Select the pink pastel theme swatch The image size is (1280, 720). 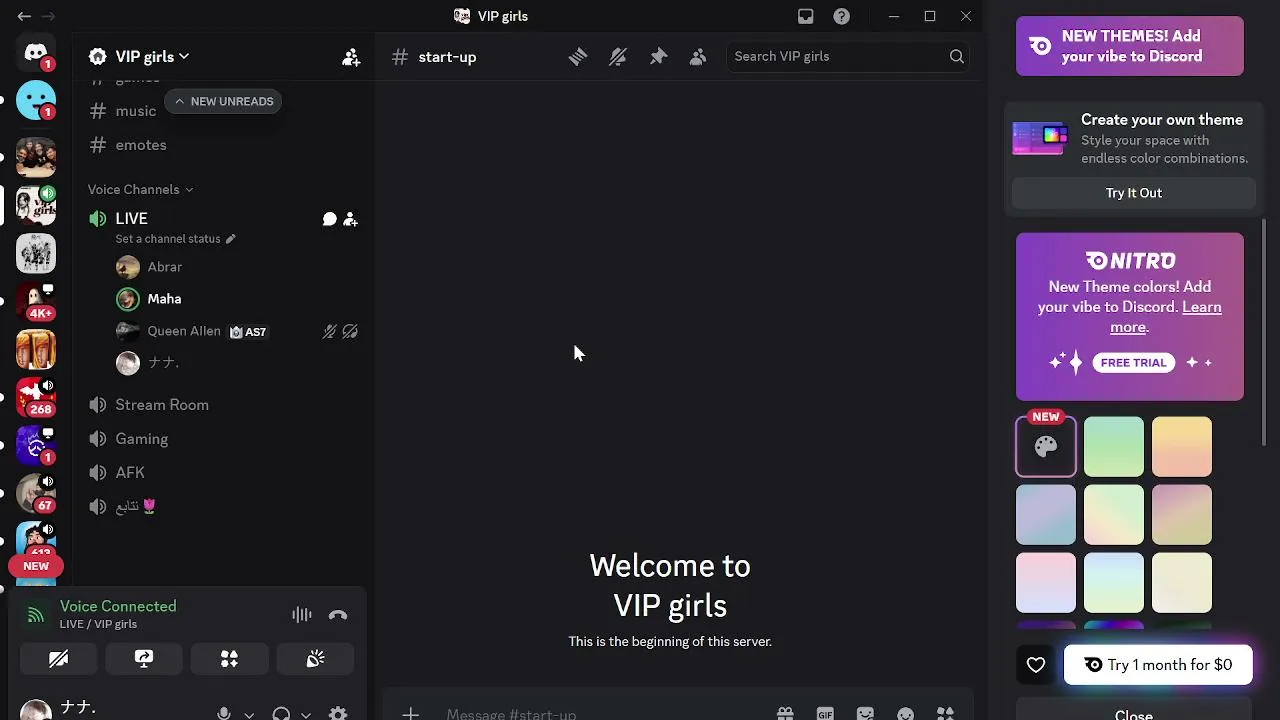(1046, 582)
